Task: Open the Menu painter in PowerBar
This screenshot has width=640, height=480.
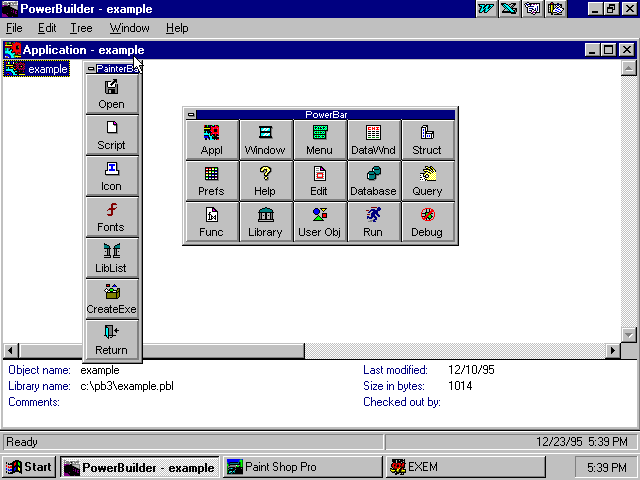Action: [320, 140]
